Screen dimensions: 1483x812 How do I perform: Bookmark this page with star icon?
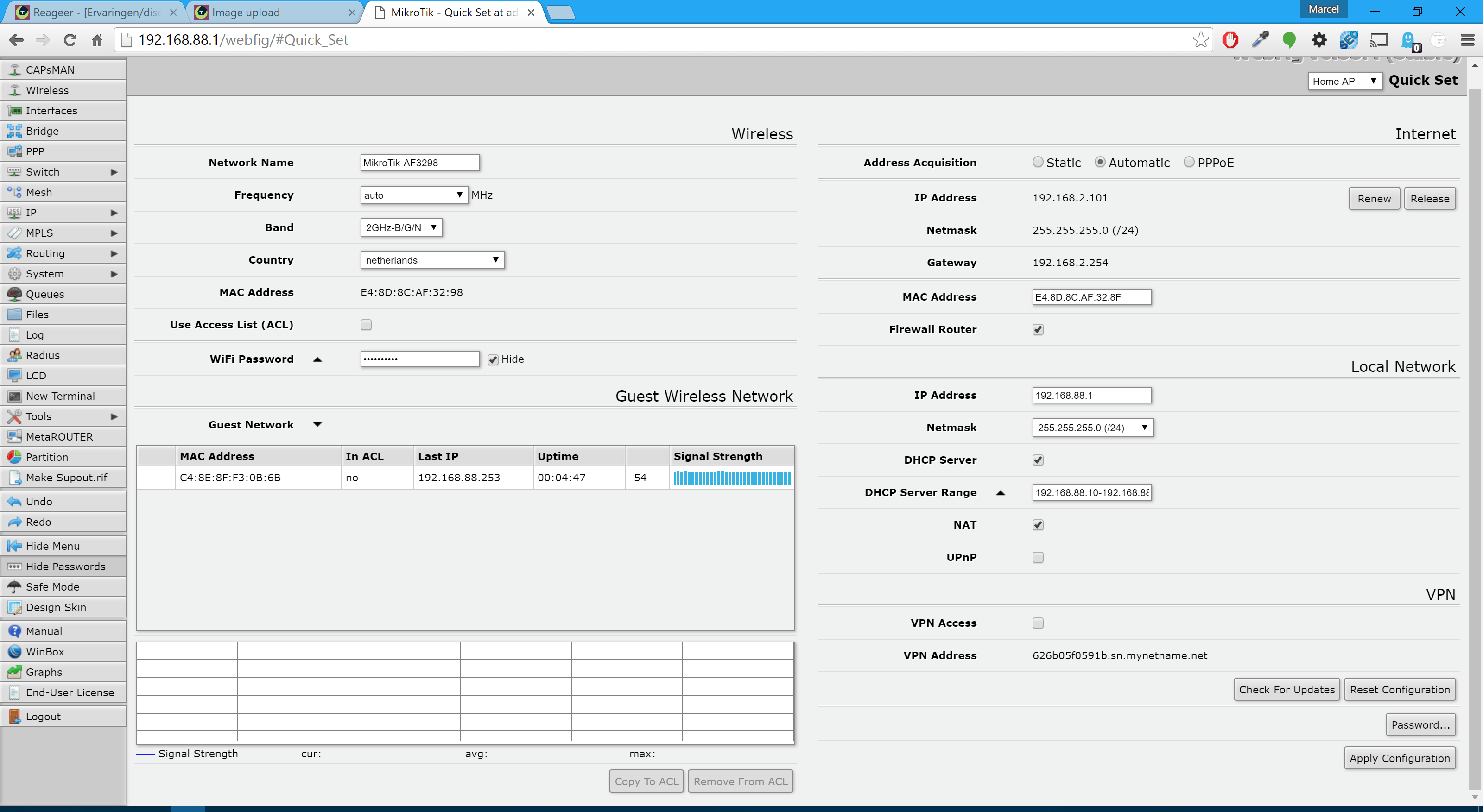(x=1201, y=40)
